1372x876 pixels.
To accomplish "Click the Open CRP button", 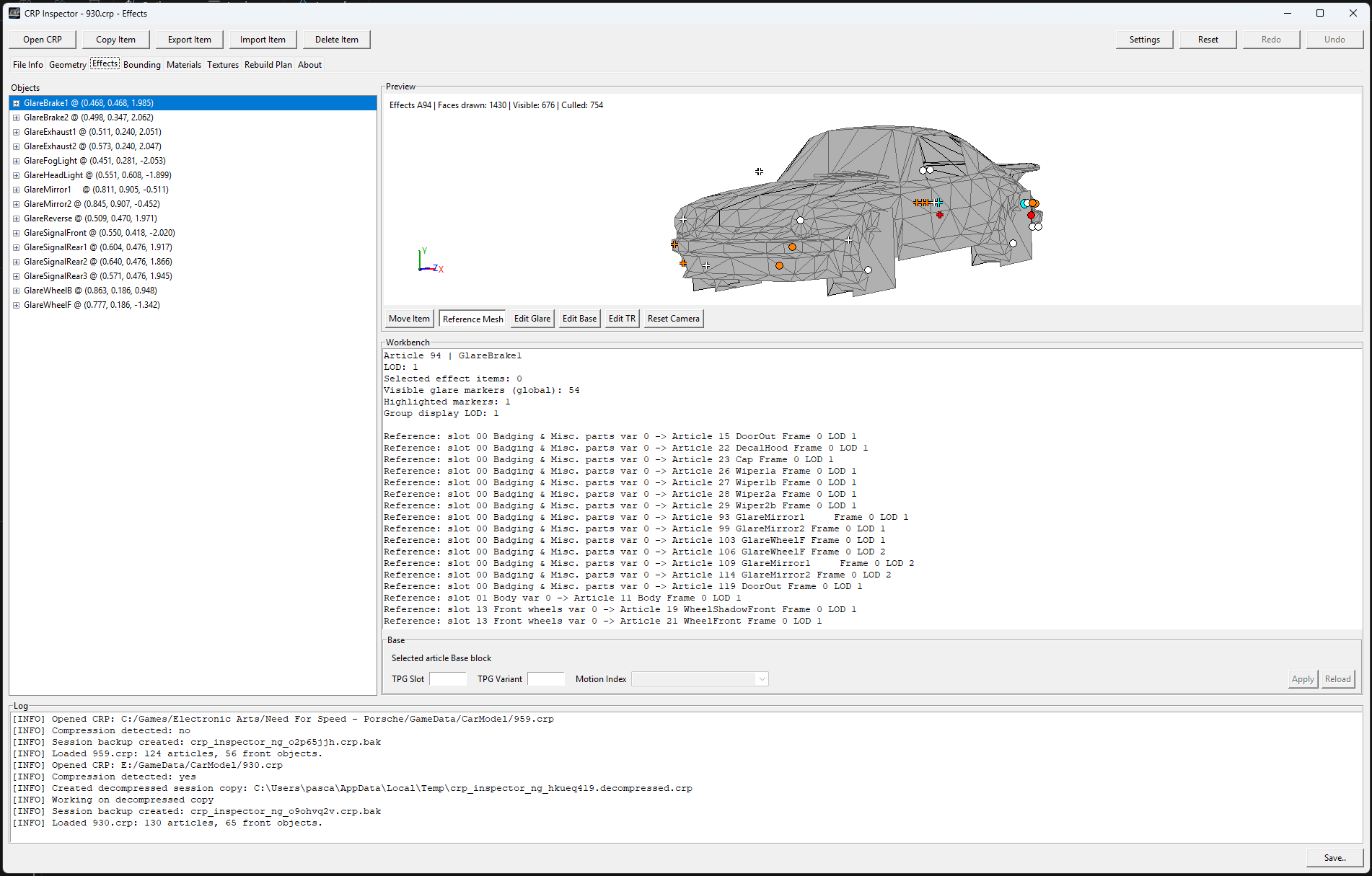I will pyautogui.click(x=43, y=40).
